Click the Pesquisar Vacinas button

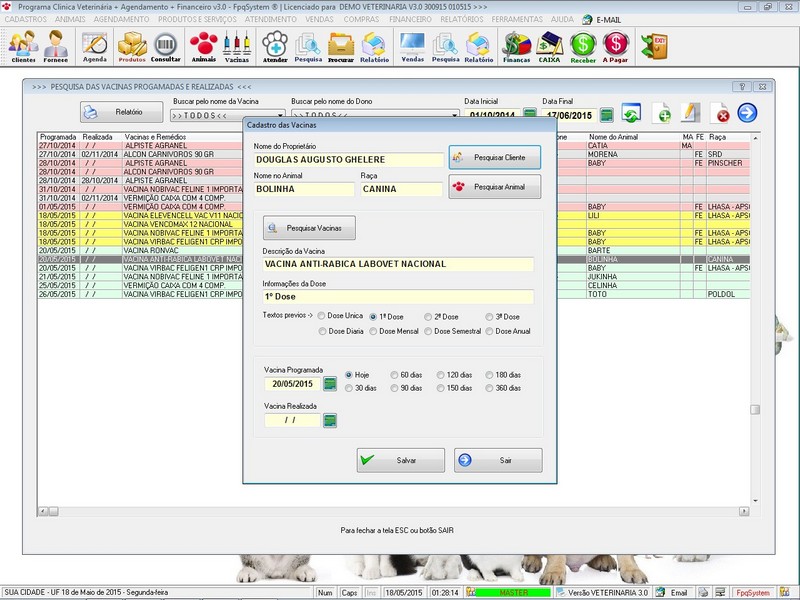pyautogui.click(x=309, y=228)
